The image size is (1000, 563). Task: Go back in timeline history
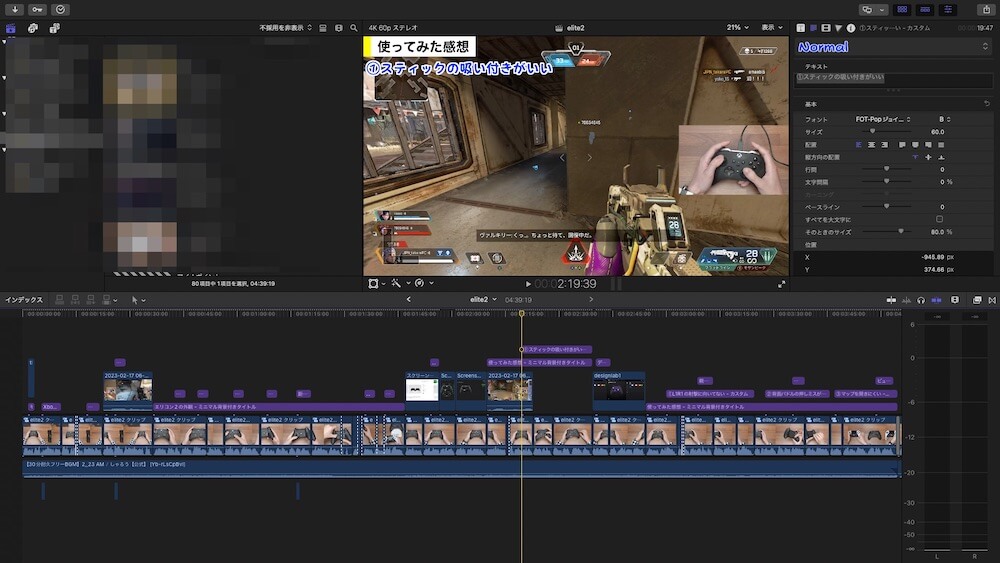coord(409,299)
